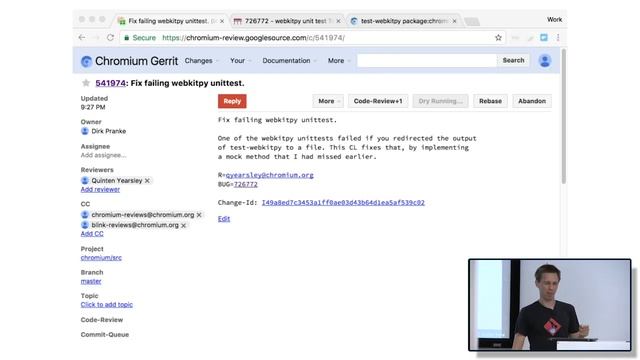Viewport: 640px width, 360px height.
Task: Remove blink-reviews@chromium.org from CC
Action: click(184, 225)
